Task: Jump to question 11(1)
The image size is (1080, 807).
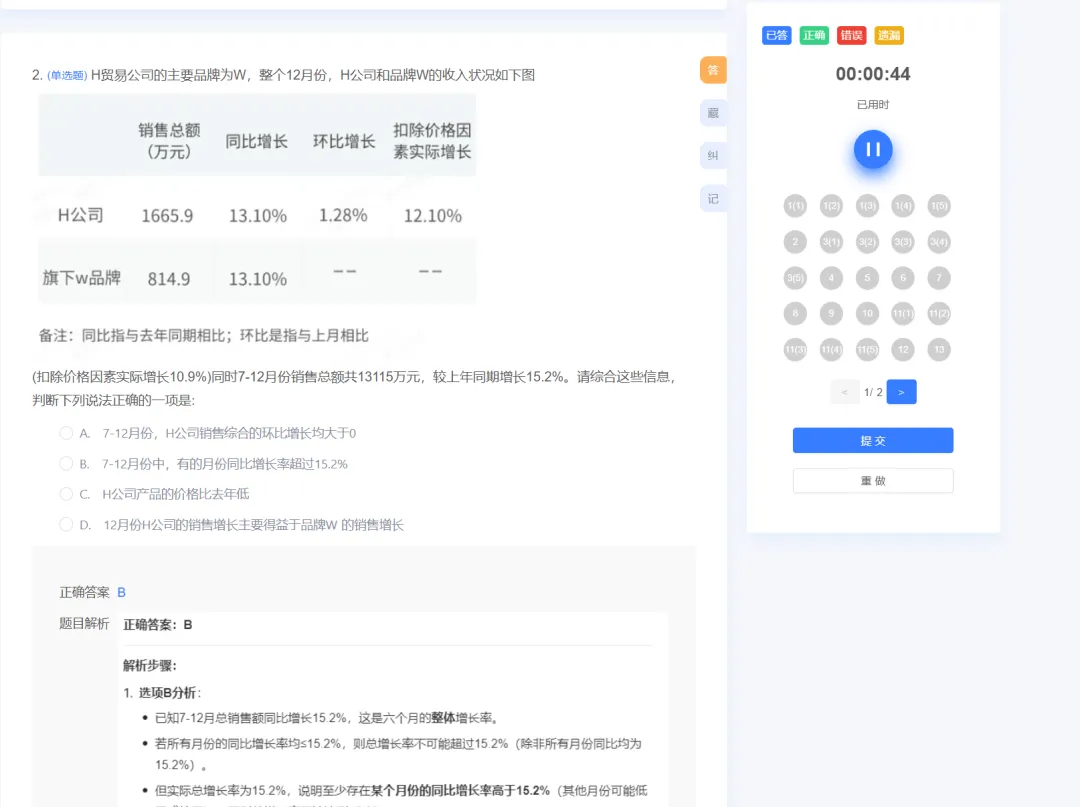Action: [x=903, y=313]
